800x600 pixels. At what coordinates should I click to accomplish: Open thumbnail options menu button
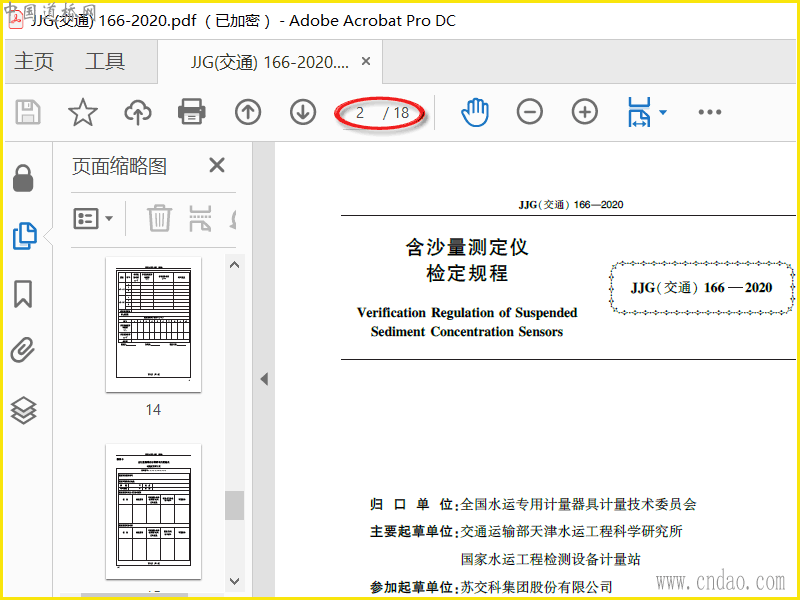tap(93, 219)
